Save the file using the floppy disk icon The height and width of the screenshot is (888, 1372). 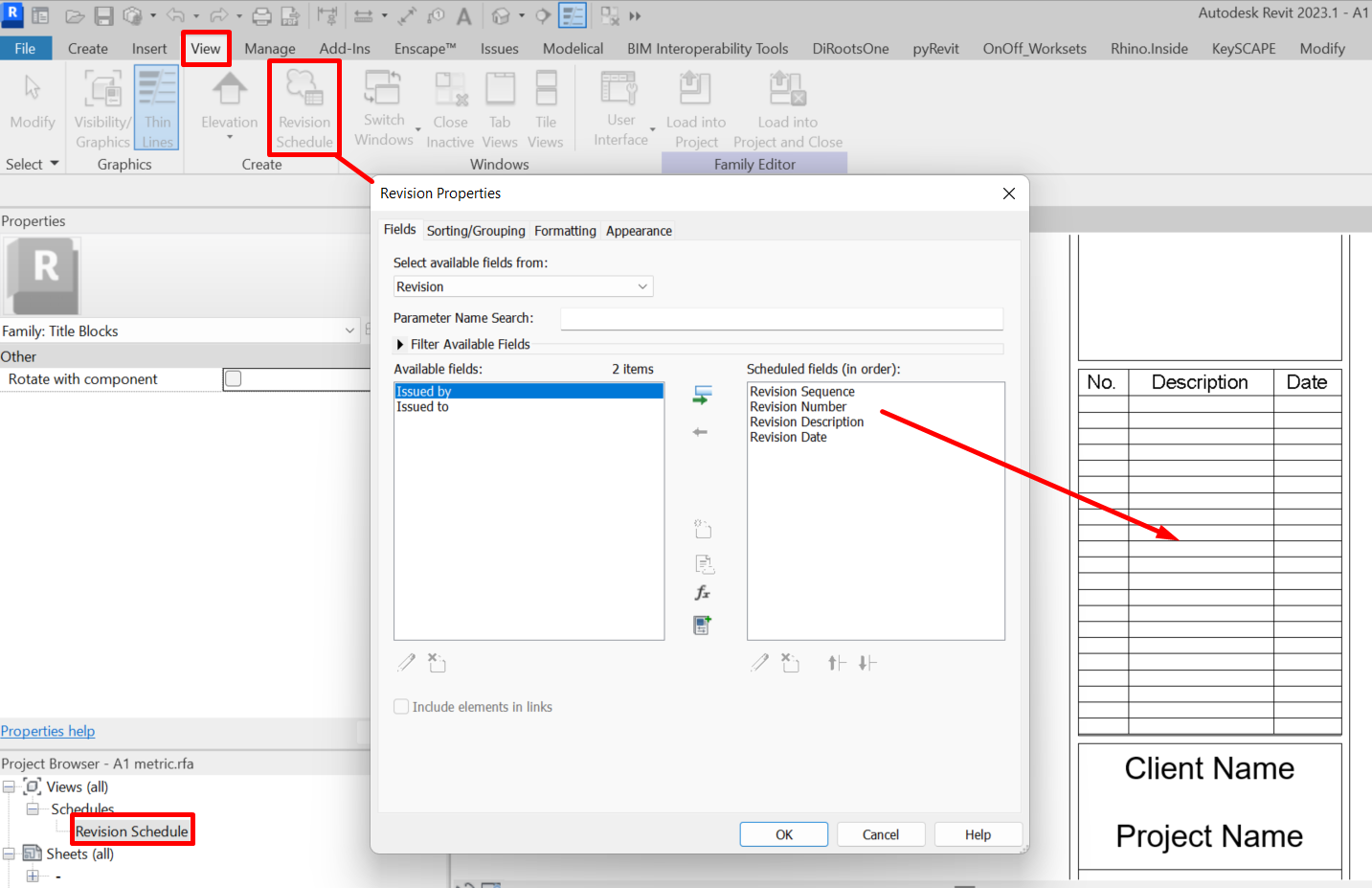[103, 16]
